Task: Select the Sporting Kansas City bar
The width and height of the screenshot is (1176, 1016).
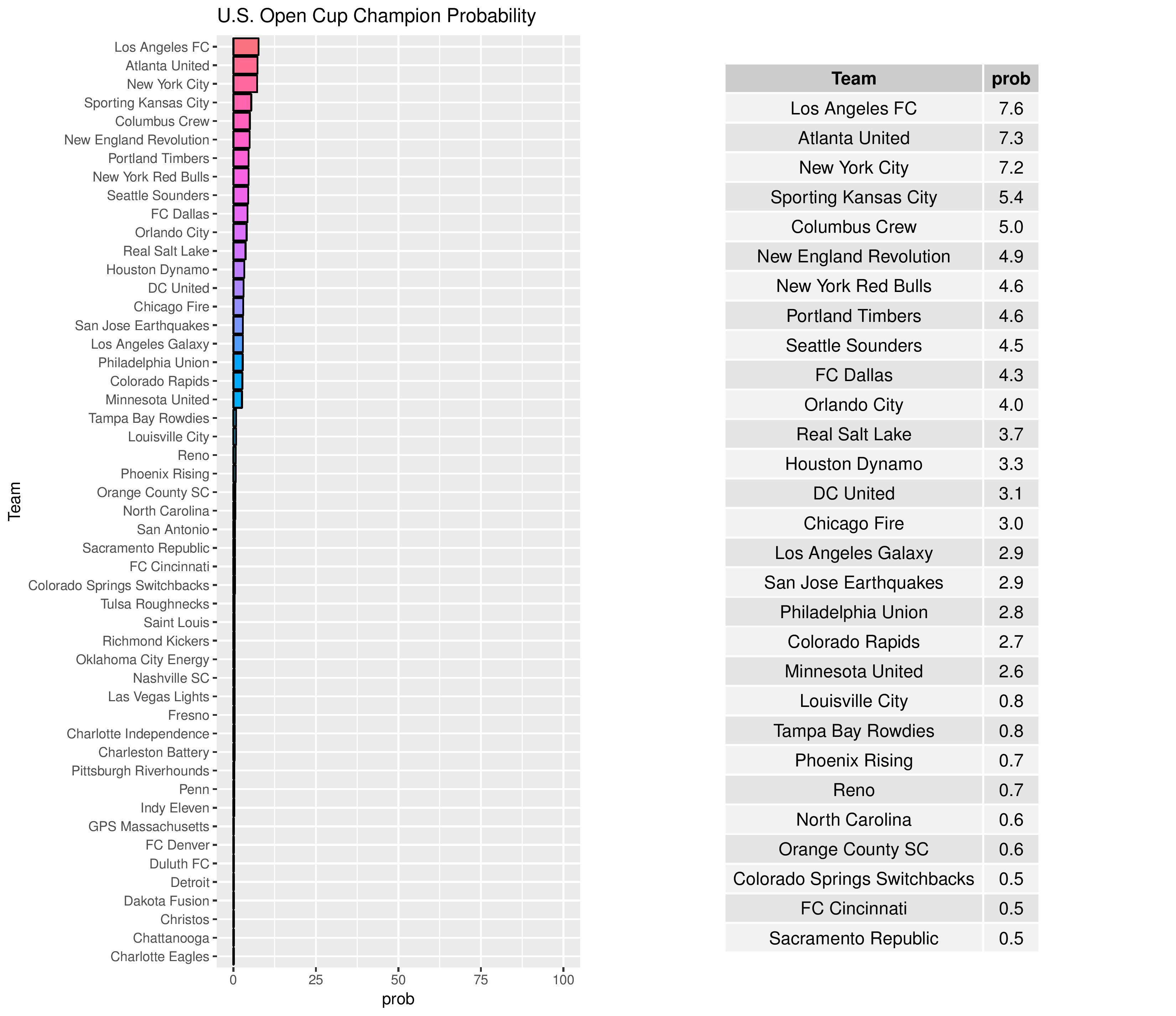Action: [x=242, y=103]
